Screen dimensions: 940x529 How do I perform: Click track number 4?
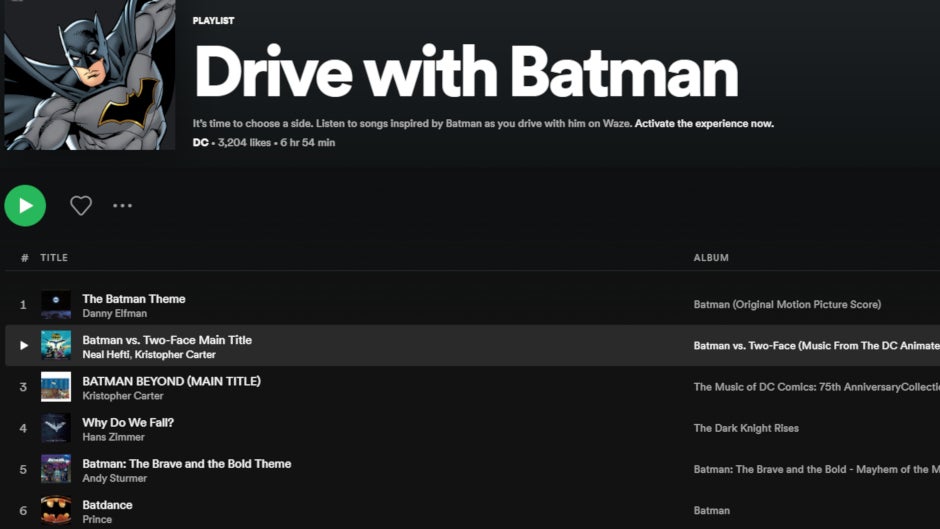tap(23, 428)
